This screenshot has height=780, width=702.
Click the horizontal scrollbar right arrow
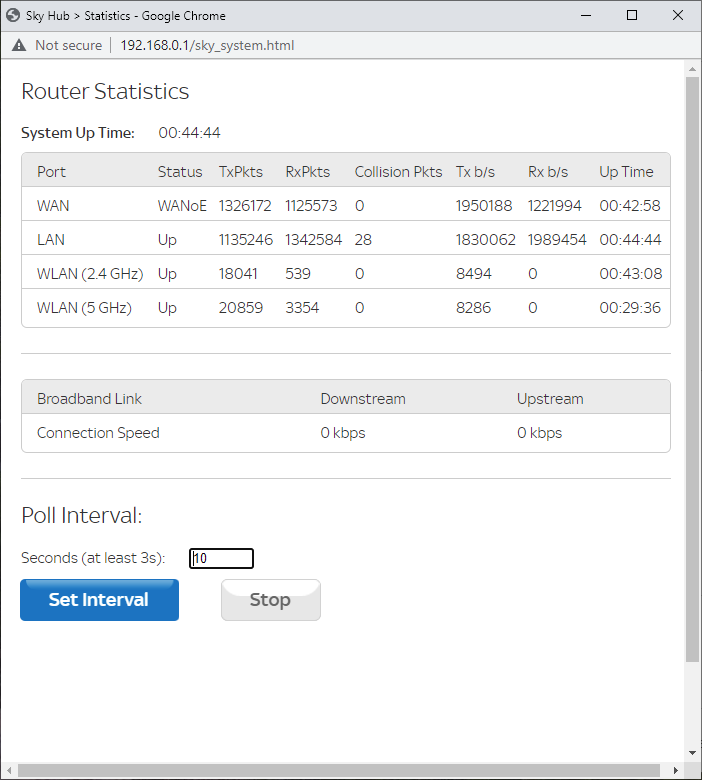coord(675,771)
